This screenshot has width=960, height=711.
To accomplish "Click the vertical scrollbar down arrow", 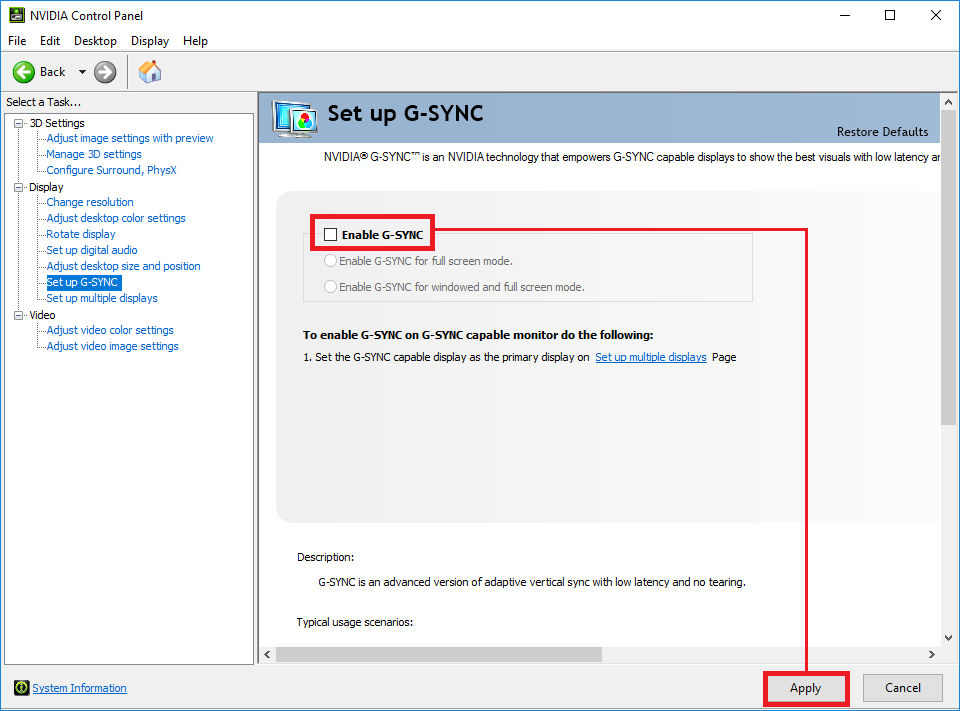I will tap(948, 637).
